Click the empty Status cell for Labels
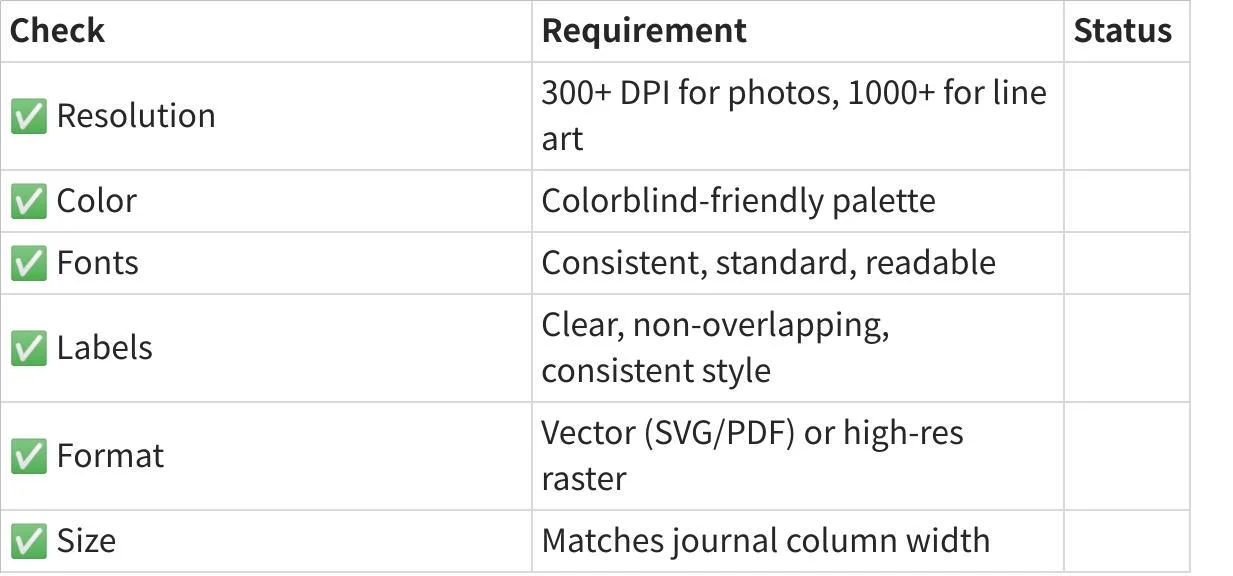 pyautogui.click(x=1126, y=348)
